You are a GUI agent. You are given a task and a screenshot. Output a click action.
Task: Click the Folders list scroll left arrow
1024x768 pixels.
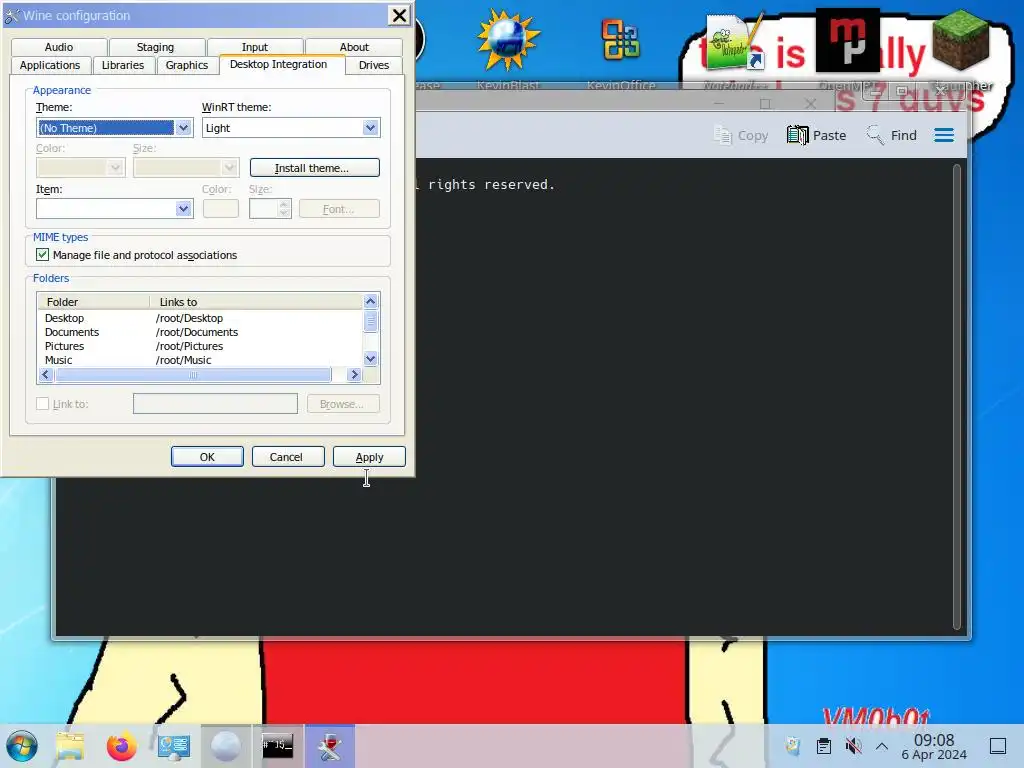pos(45,375)
